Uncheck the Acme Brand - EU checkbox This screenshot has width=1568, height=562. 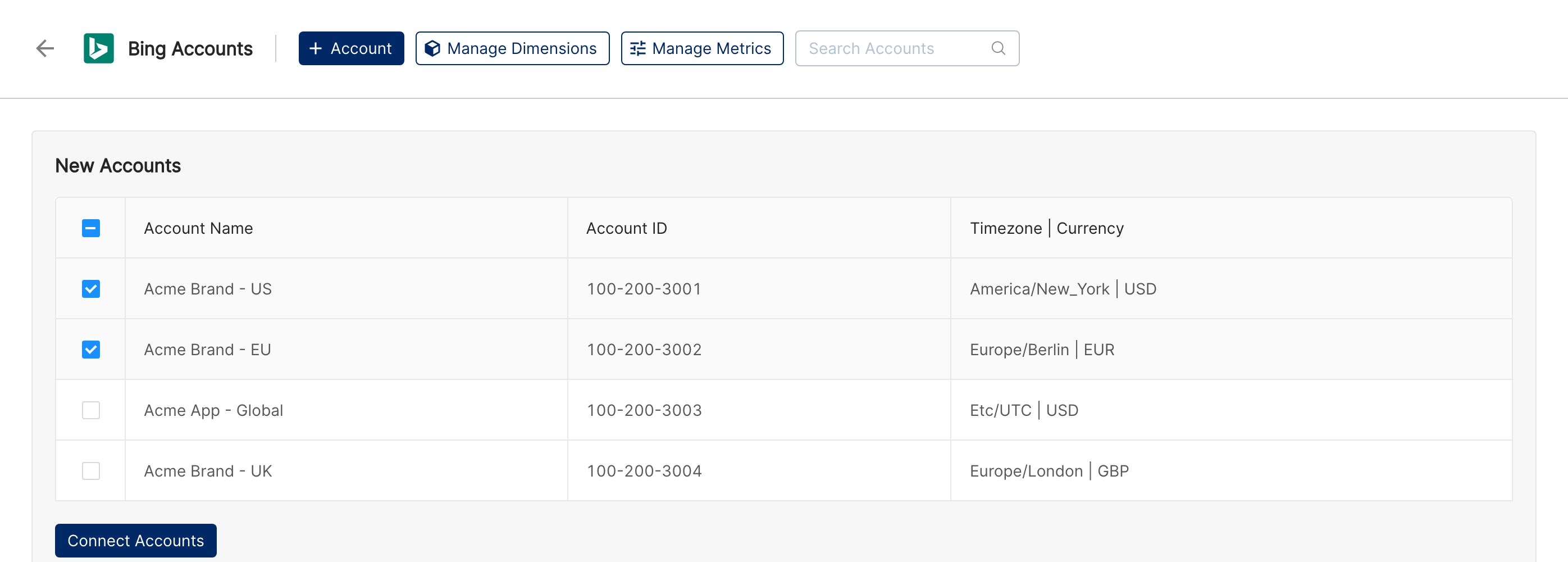[x=90, y=350]
